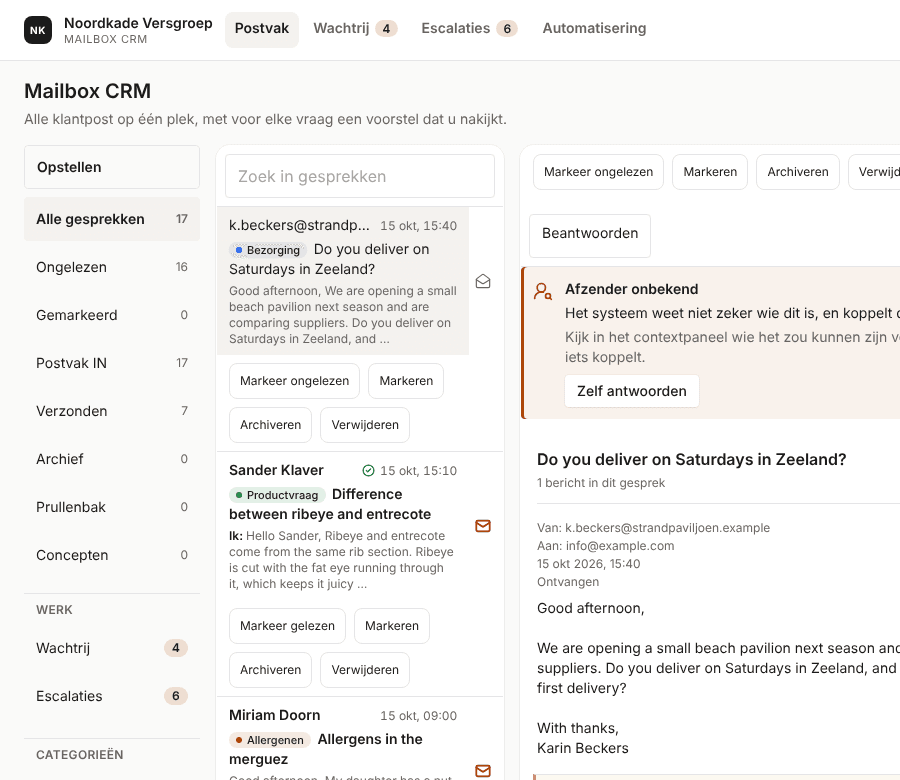The height and width of the screenshot is (780, 900).
Task: Click green check icon beside Sander Klaver
Action: 368,471
